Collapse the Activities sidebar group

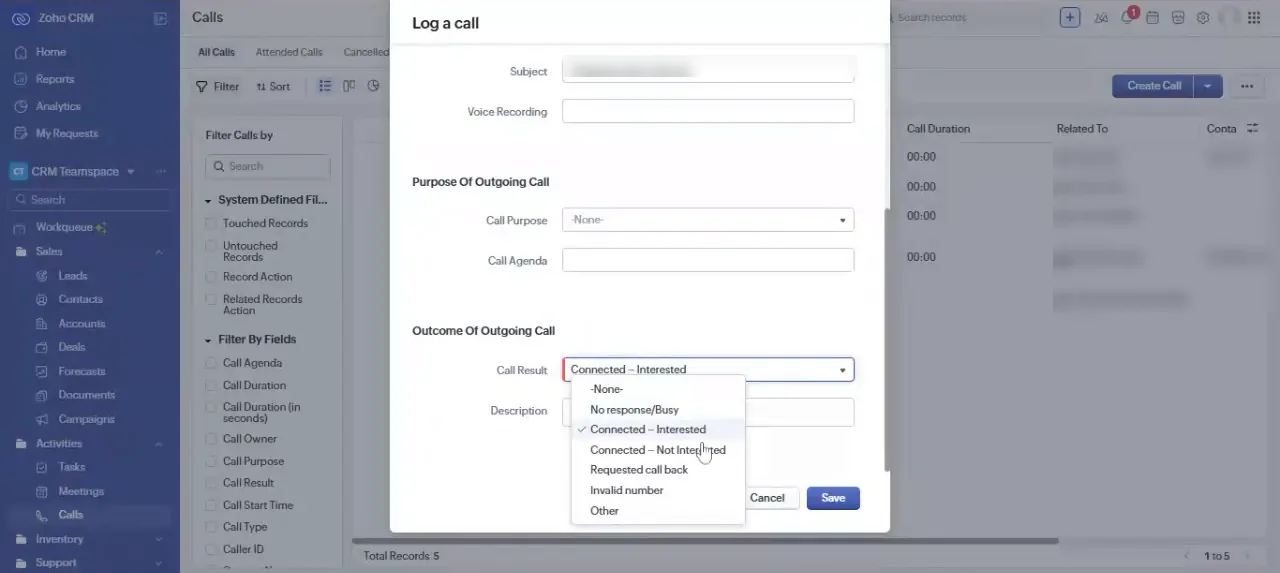(158, 443)
